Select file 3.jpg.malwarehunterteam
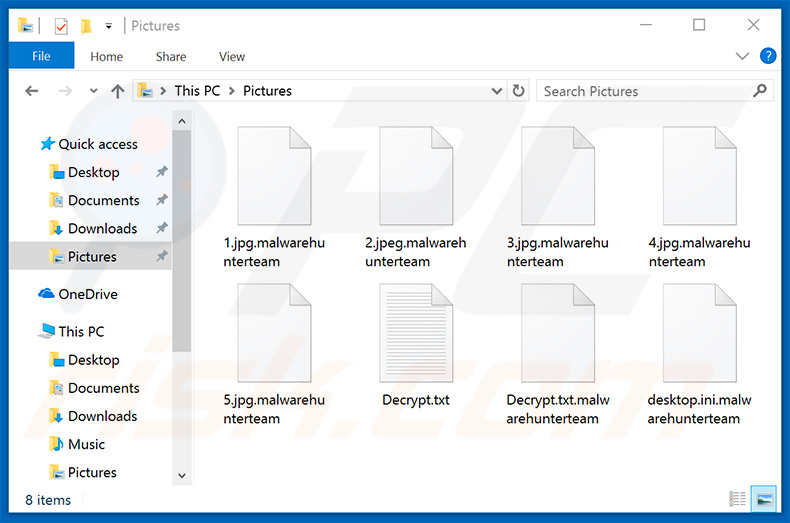 (558, 198)
